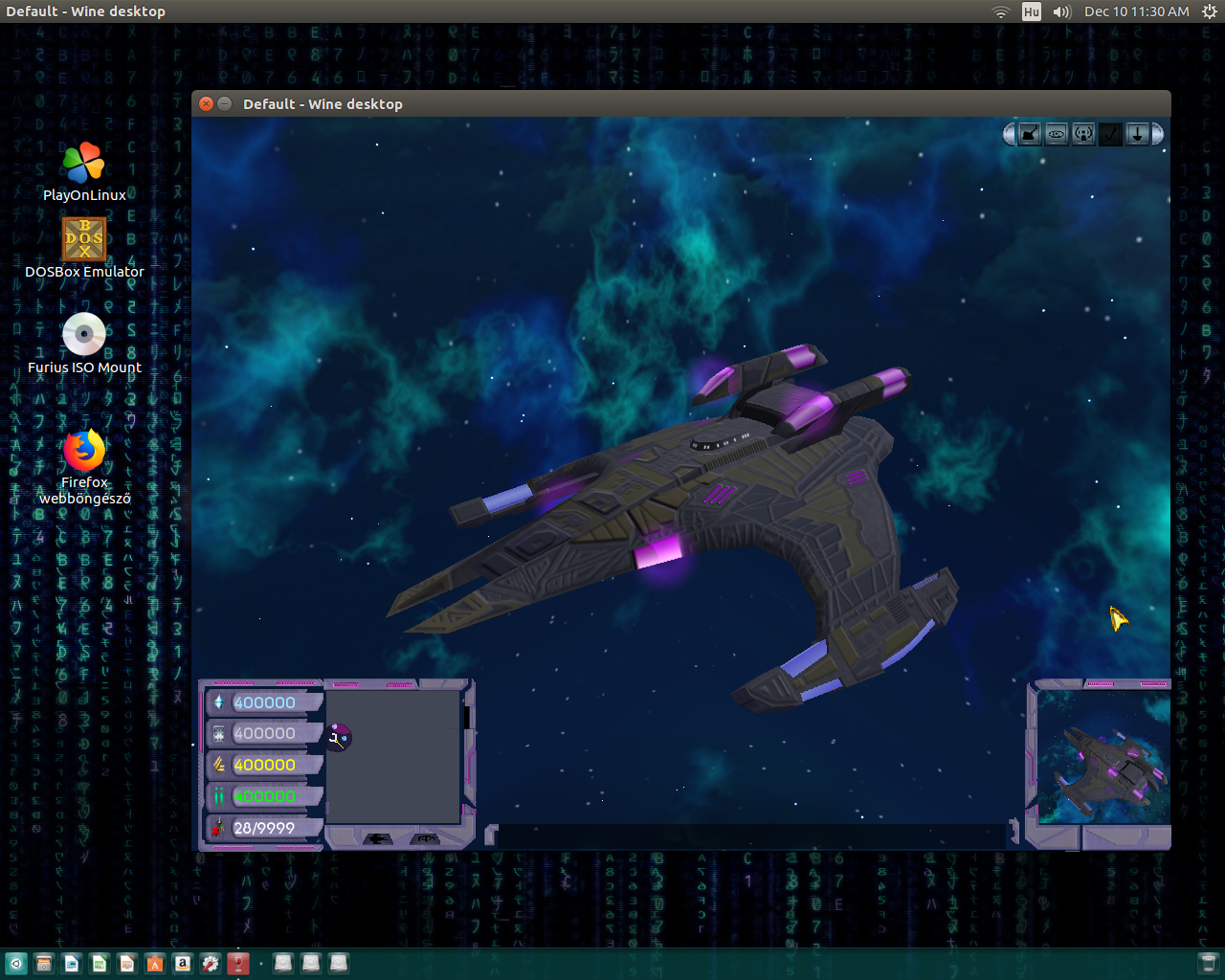1225x980 pixels.
Task: Click the tank/turret icon in game toolbar
Action: pos(1029,135)
